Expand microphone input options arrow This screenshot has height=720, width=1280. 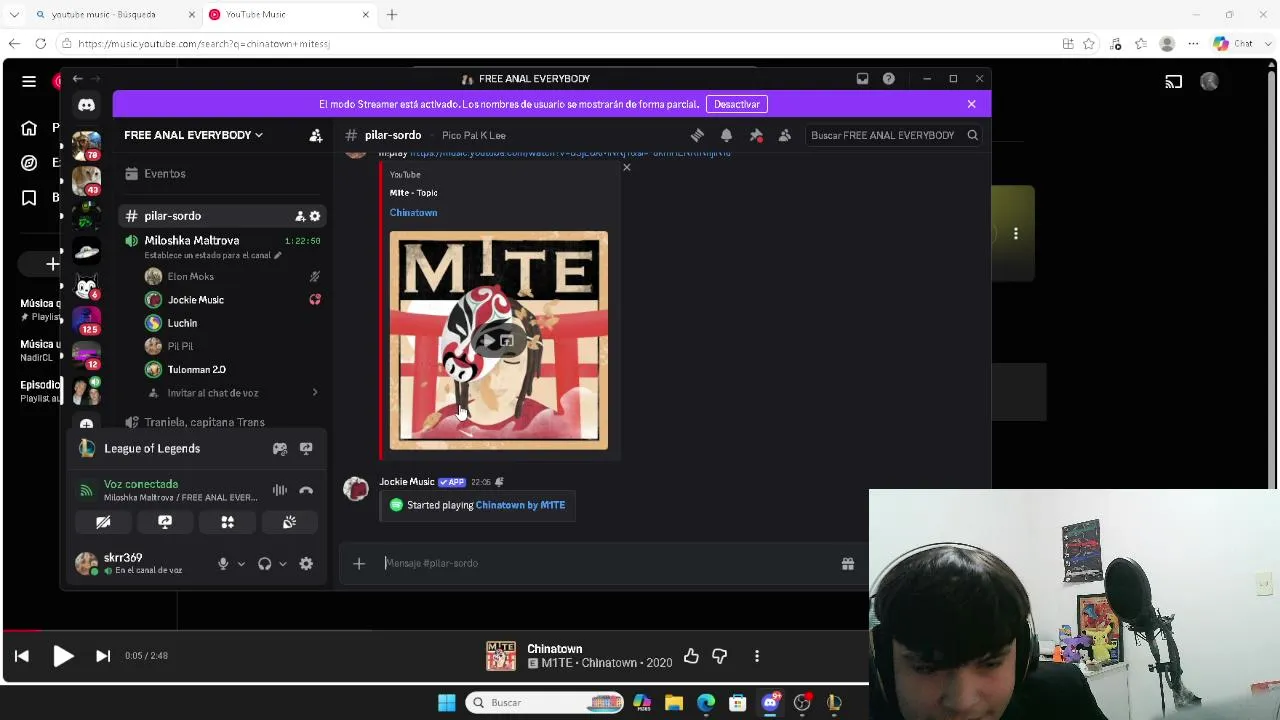tap(241, 564)
